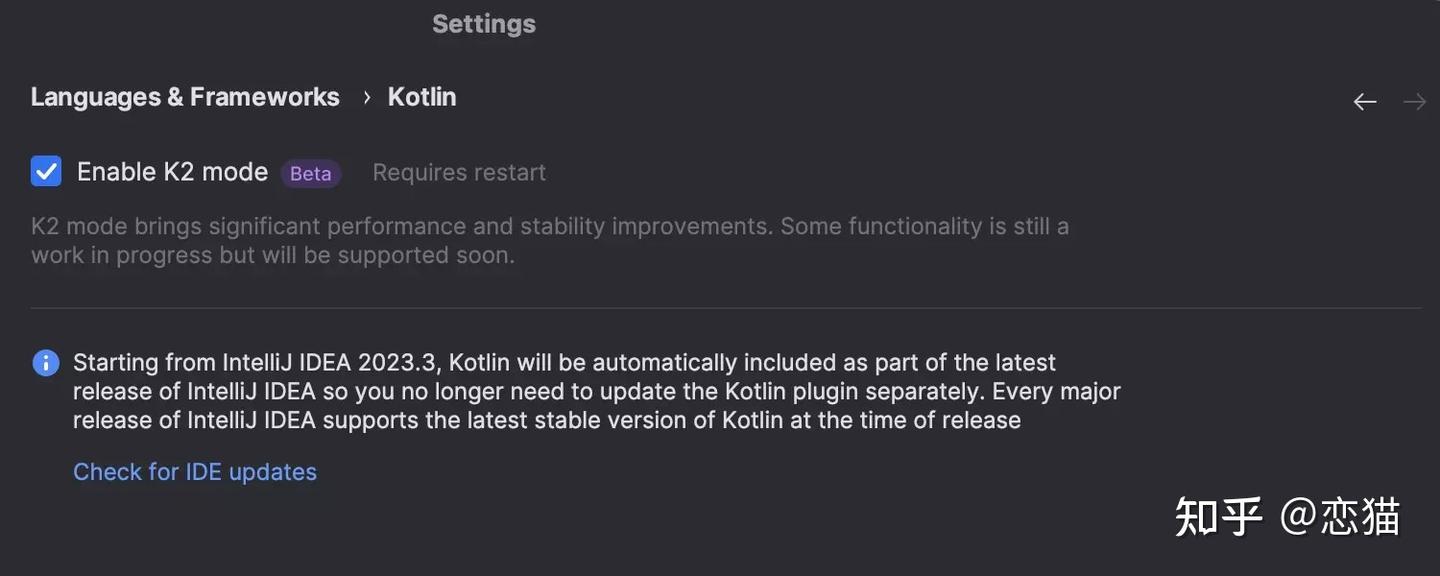Select the back arrow to return to previous settings

coord(1364,100)
